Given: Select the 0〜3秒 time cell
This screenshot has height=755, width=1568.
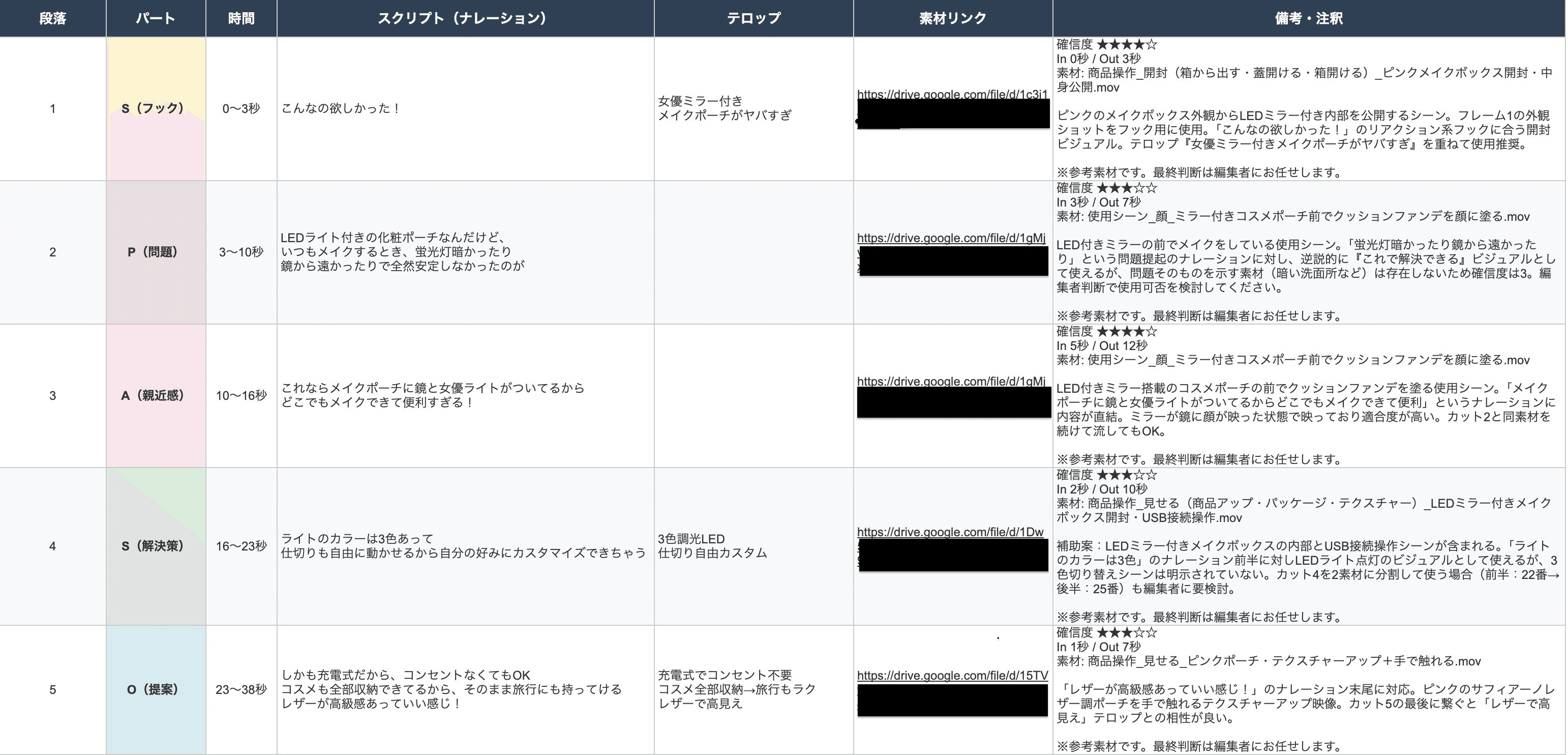Looking at the screenshot, I should [x=241, y=108].
